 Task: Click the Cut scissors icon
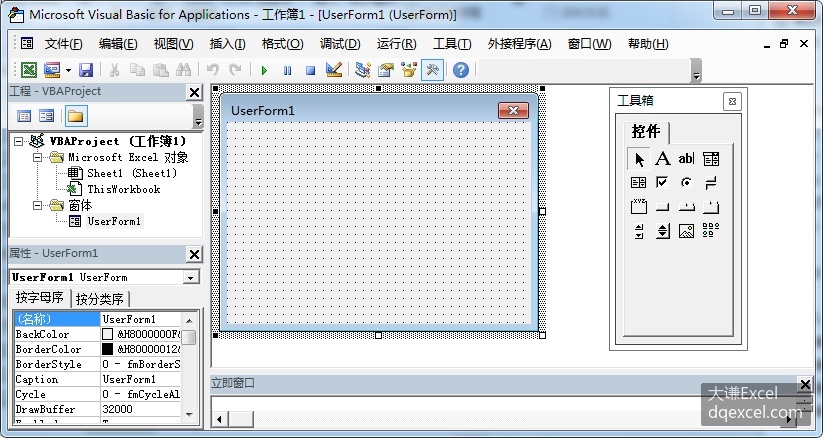[114, 69]
